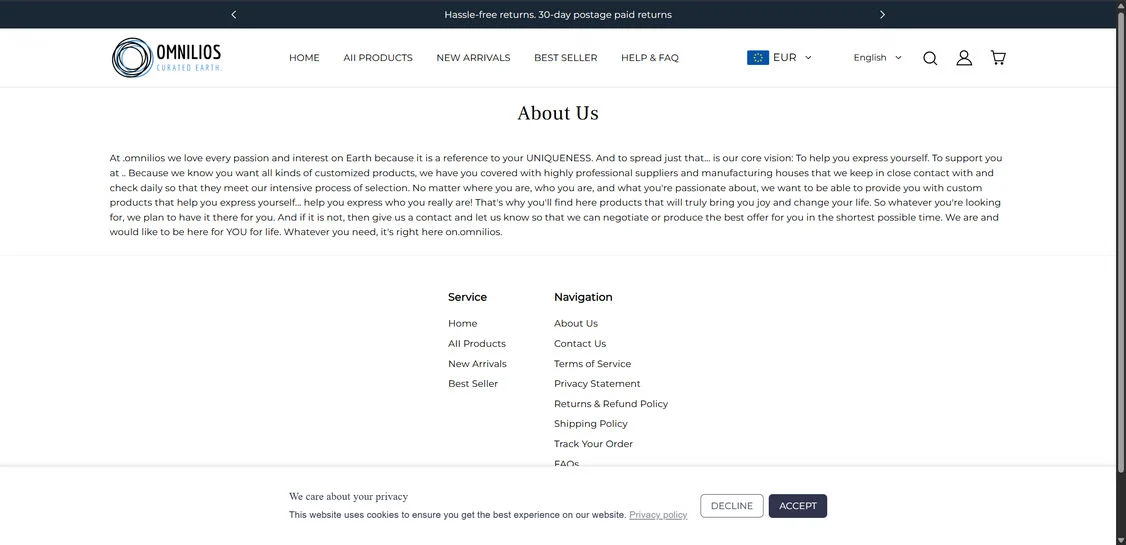
Task: Click New Arrivals footer link
Action: click(477, 363)
